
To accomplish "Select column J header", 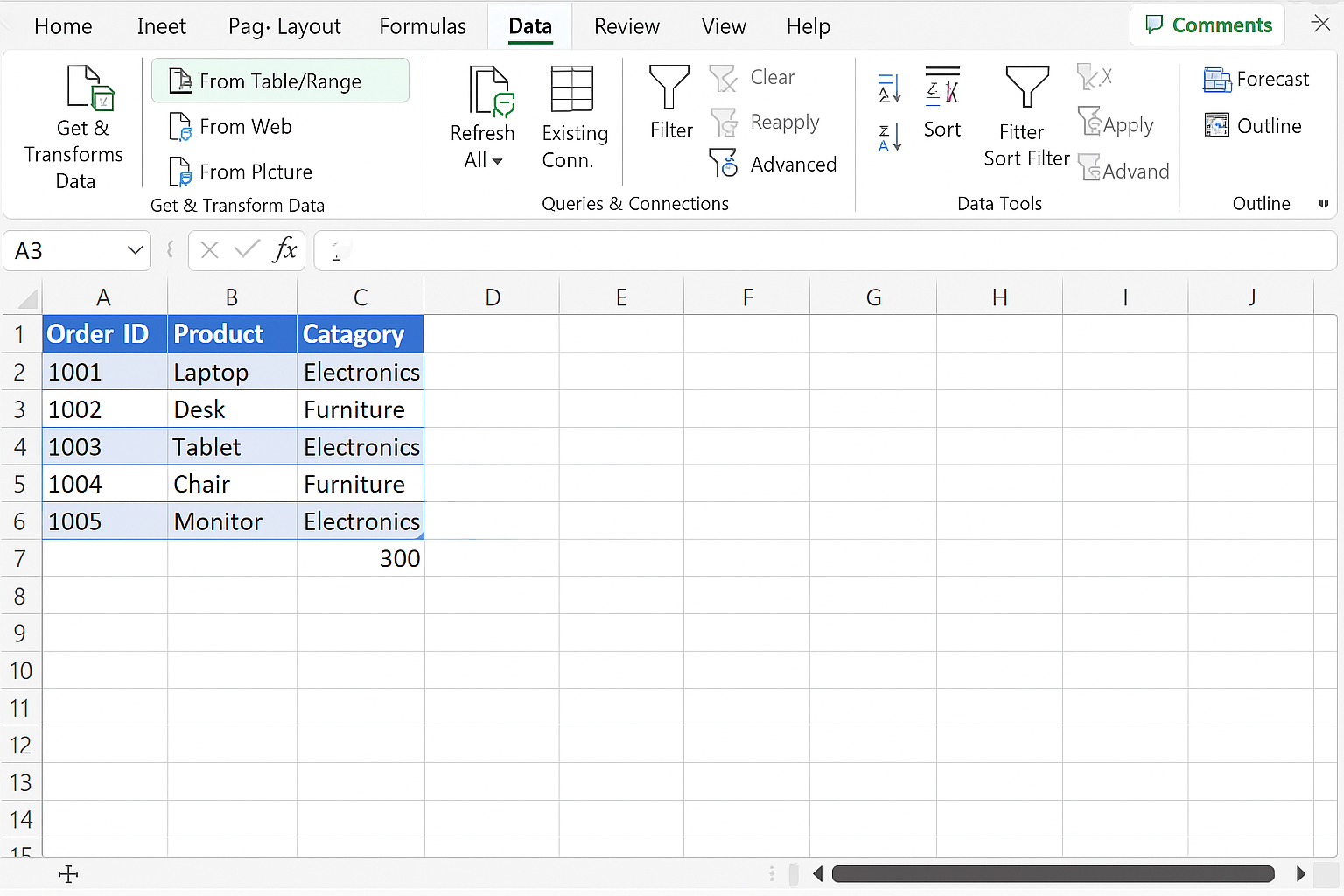I will coord(1251,297).
